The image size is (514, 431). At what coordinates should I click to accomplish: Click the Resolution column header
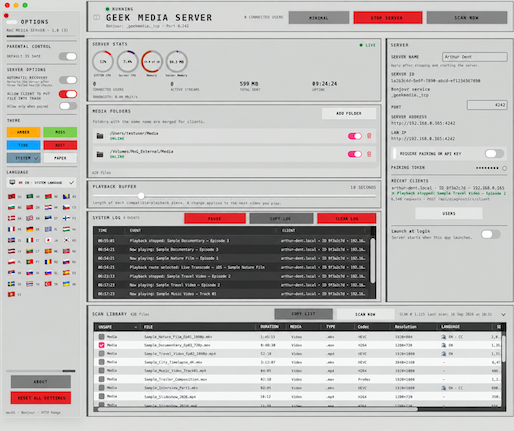pos(405,327)
